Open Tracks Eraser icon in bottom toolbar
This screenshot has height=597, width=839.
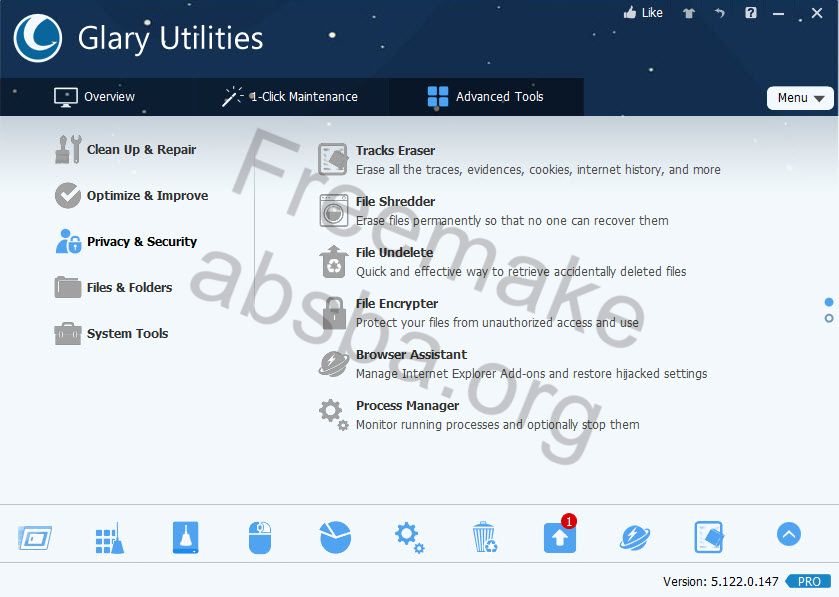click(x=710, y=537)
